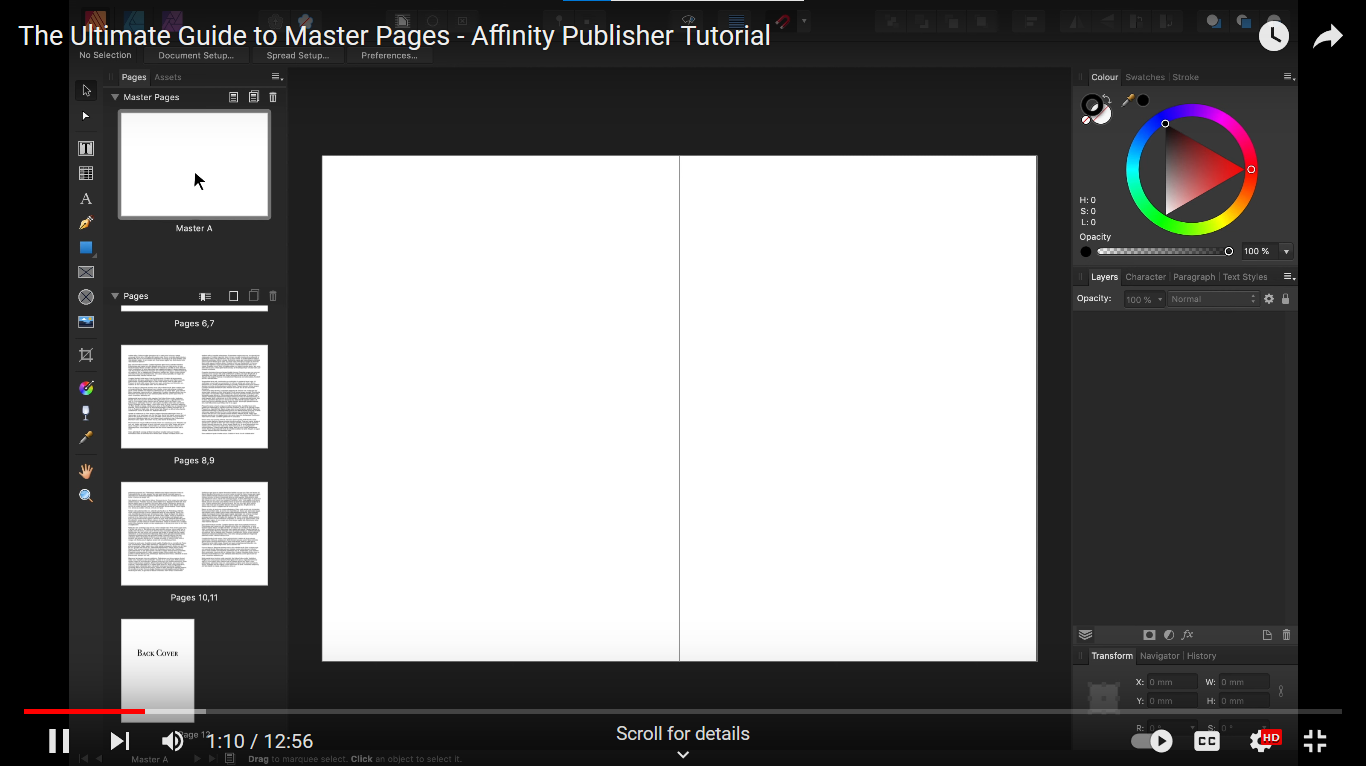The height and width of the screenshot is (766, 1366).
Task: Click the Watch Later clock icon
Action: [x=1273, y=36]
